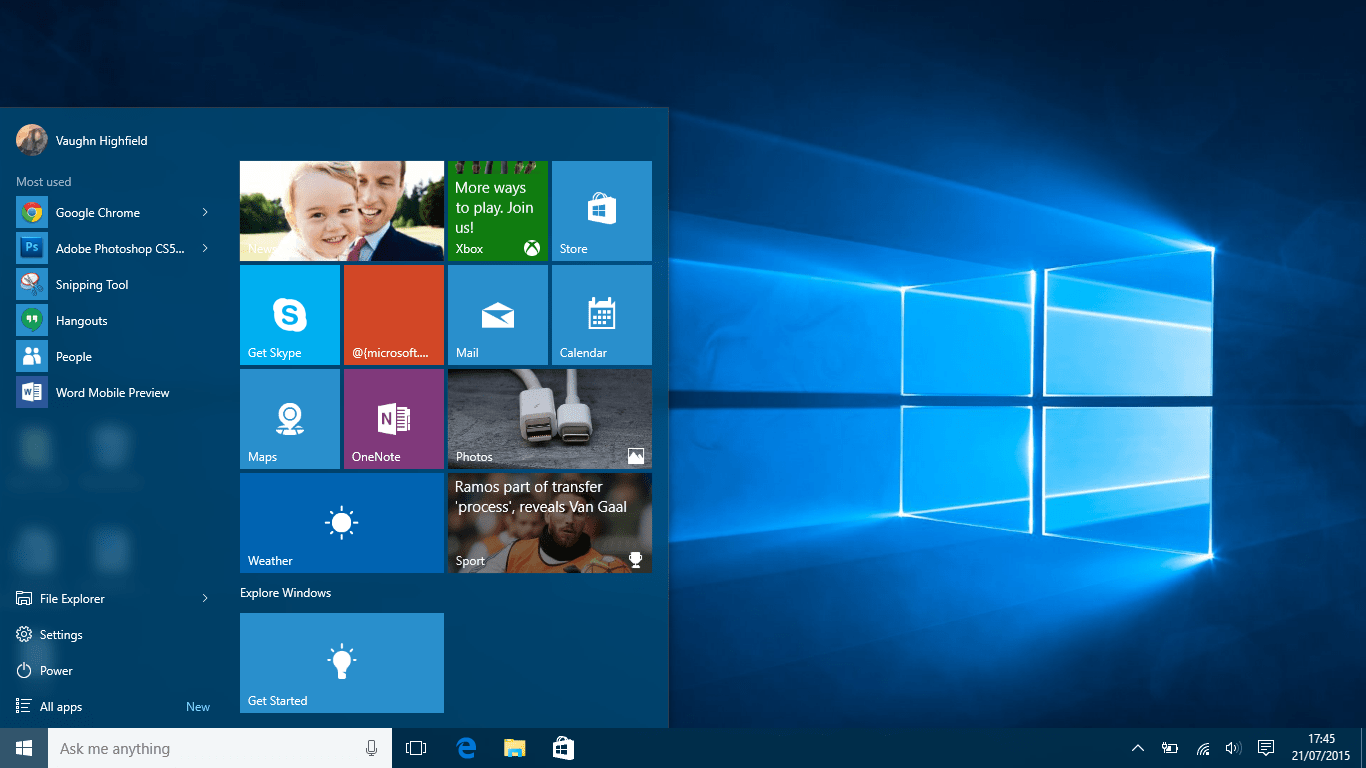1366x768 pixels.
Task: Click the Explore Windows group heading
Action: click(x=285, y=593)
